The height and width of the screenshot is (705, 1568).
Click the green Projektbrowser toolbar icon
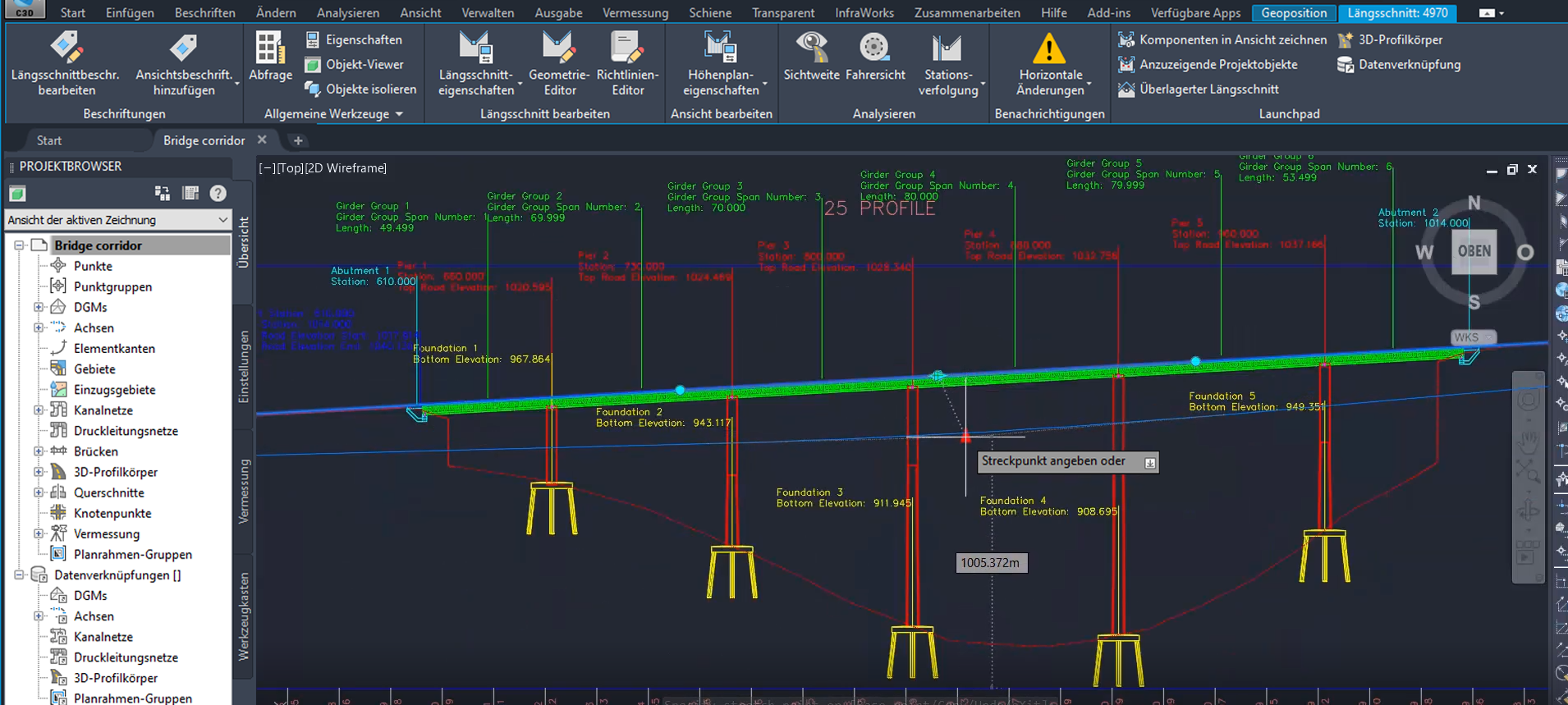click(17, 194)
